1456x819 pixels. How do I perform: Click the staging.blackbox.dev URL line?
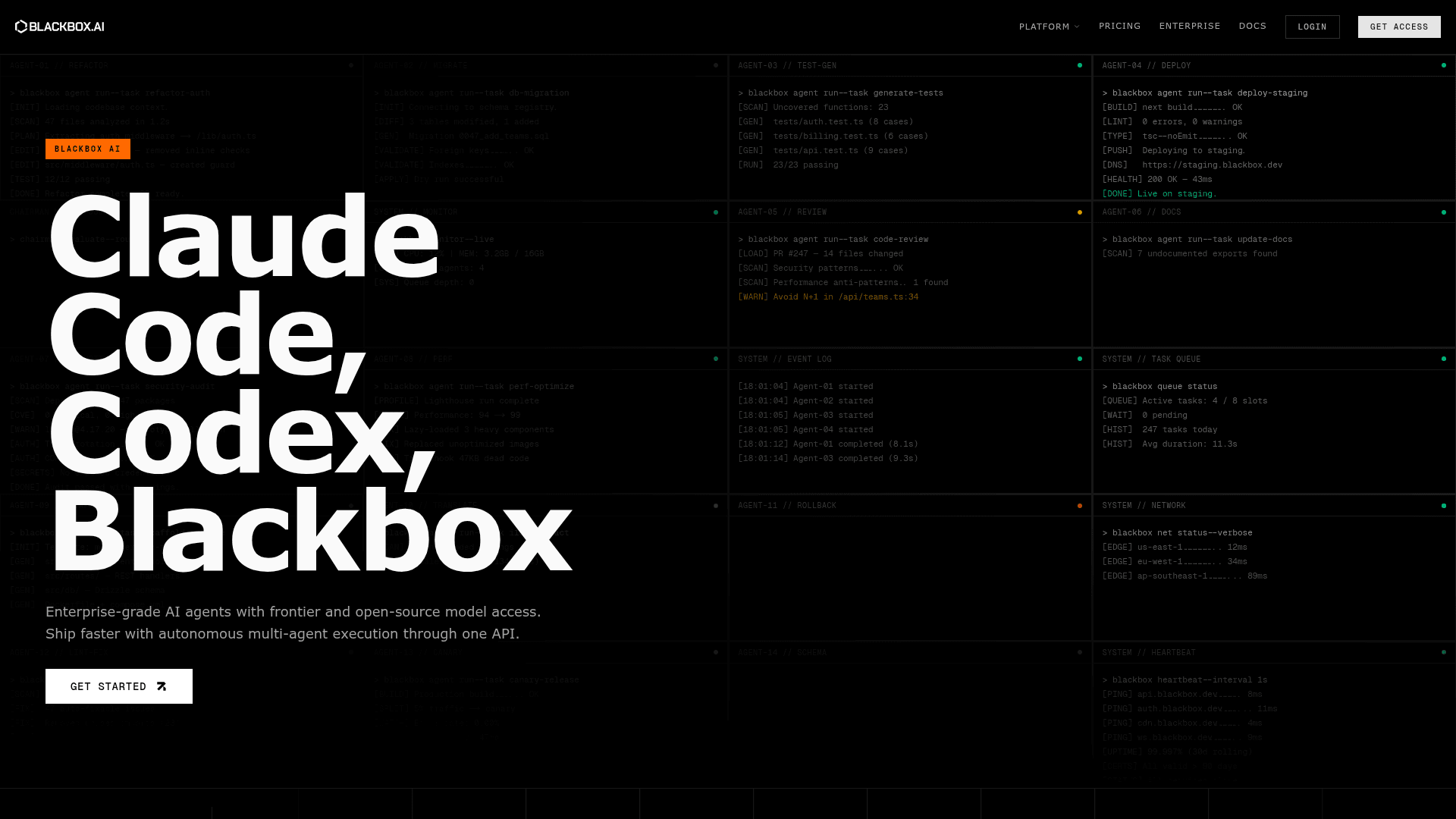1192,165
